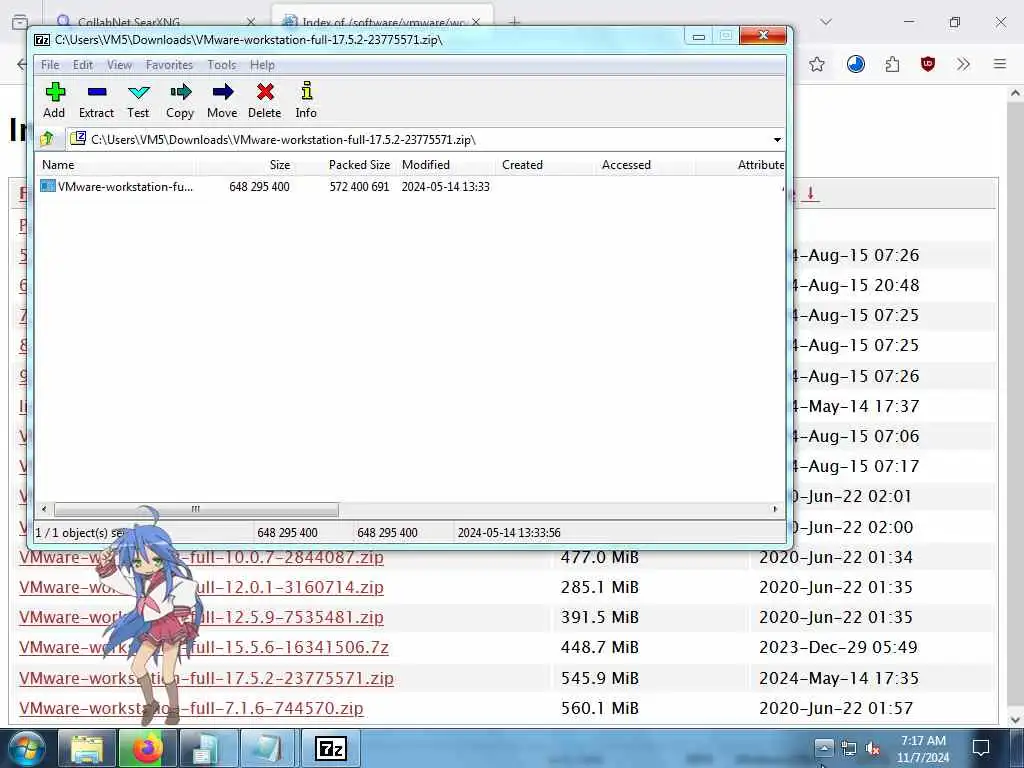Sort by Modified column header

coord(446,165)
